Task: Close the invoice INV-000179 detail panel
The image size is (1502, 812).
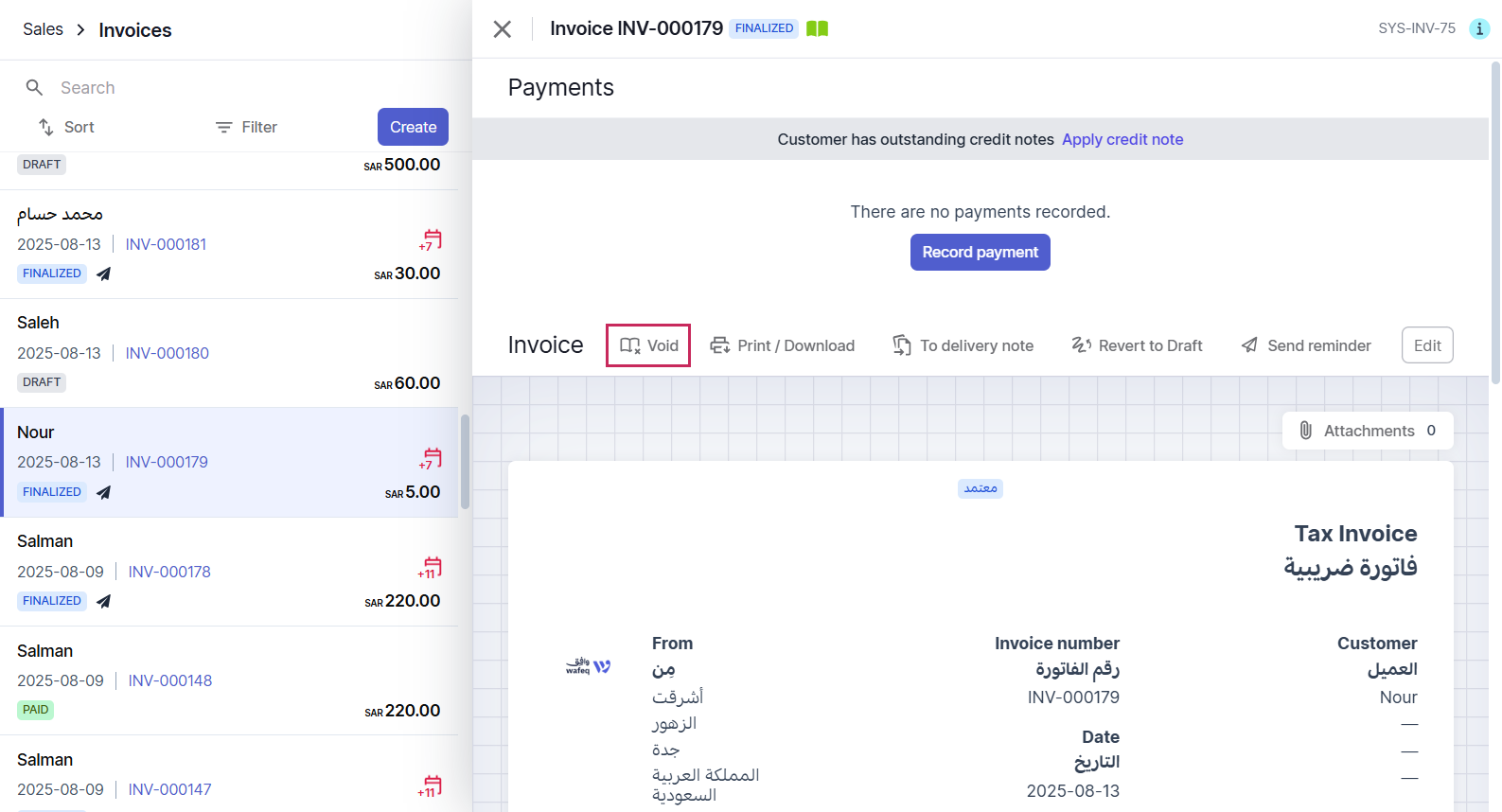Action: [x=503, y=29]
